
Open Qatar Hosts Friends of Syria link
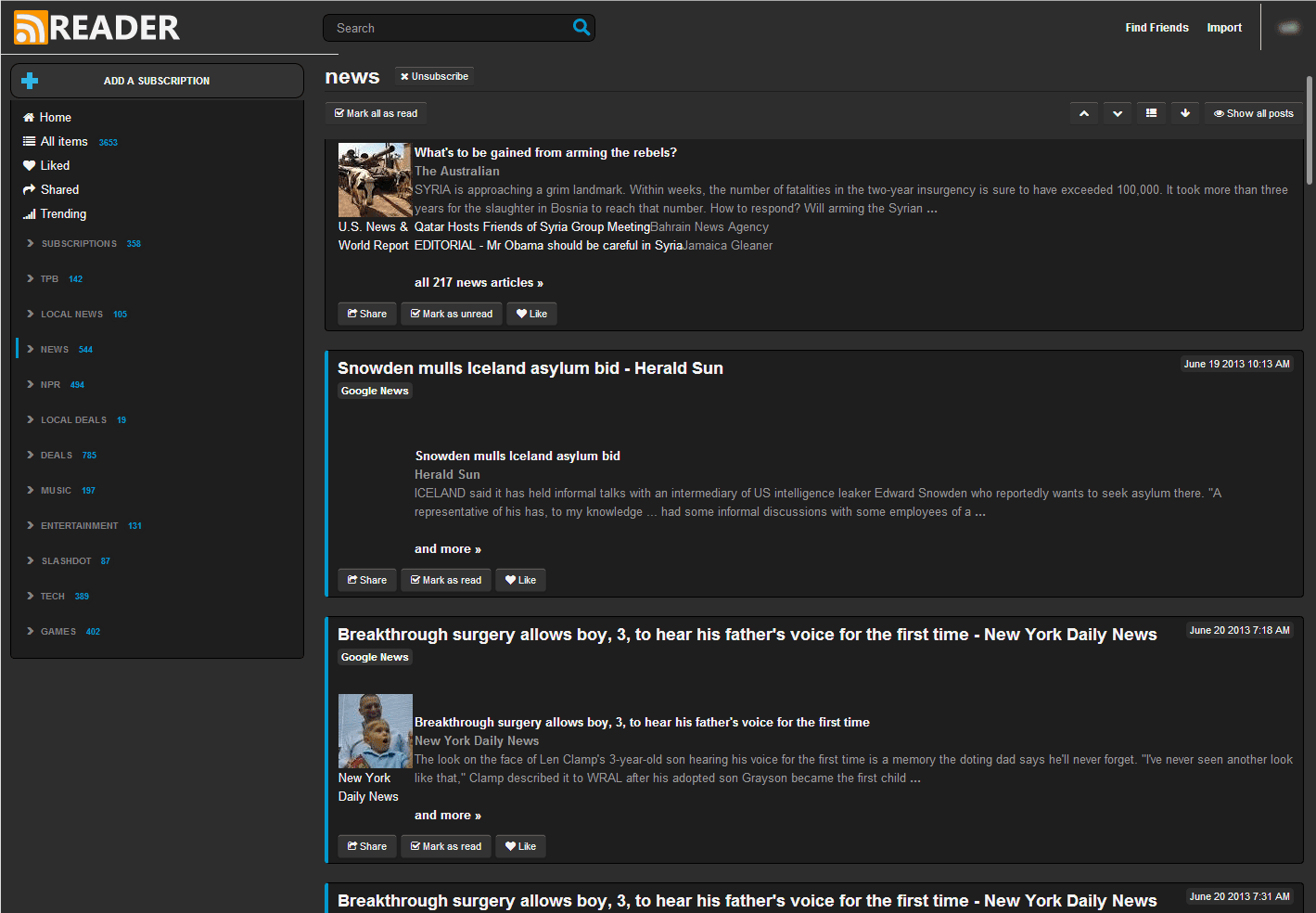(532, 226)
